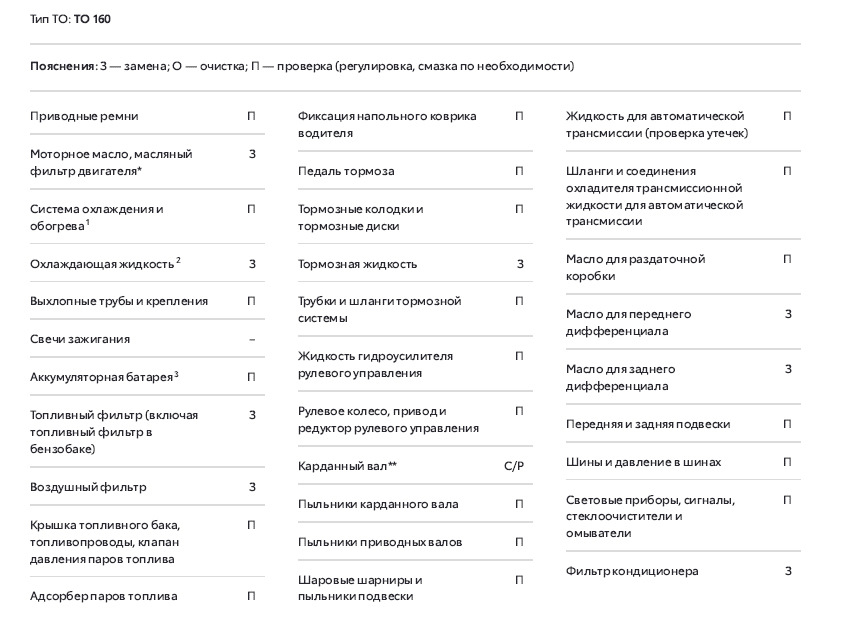This screenshot has width=861, height=617.
Task: Click 'Моторное масло, масляный фильтр двигателя' item
Action: coord(111,162)
